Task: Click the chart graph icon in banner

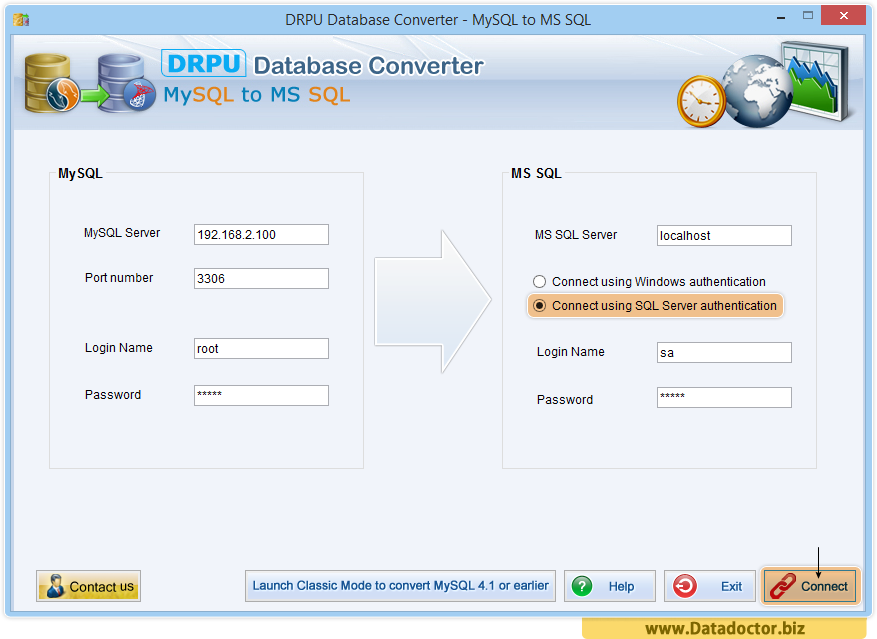Action: (817, 80)
